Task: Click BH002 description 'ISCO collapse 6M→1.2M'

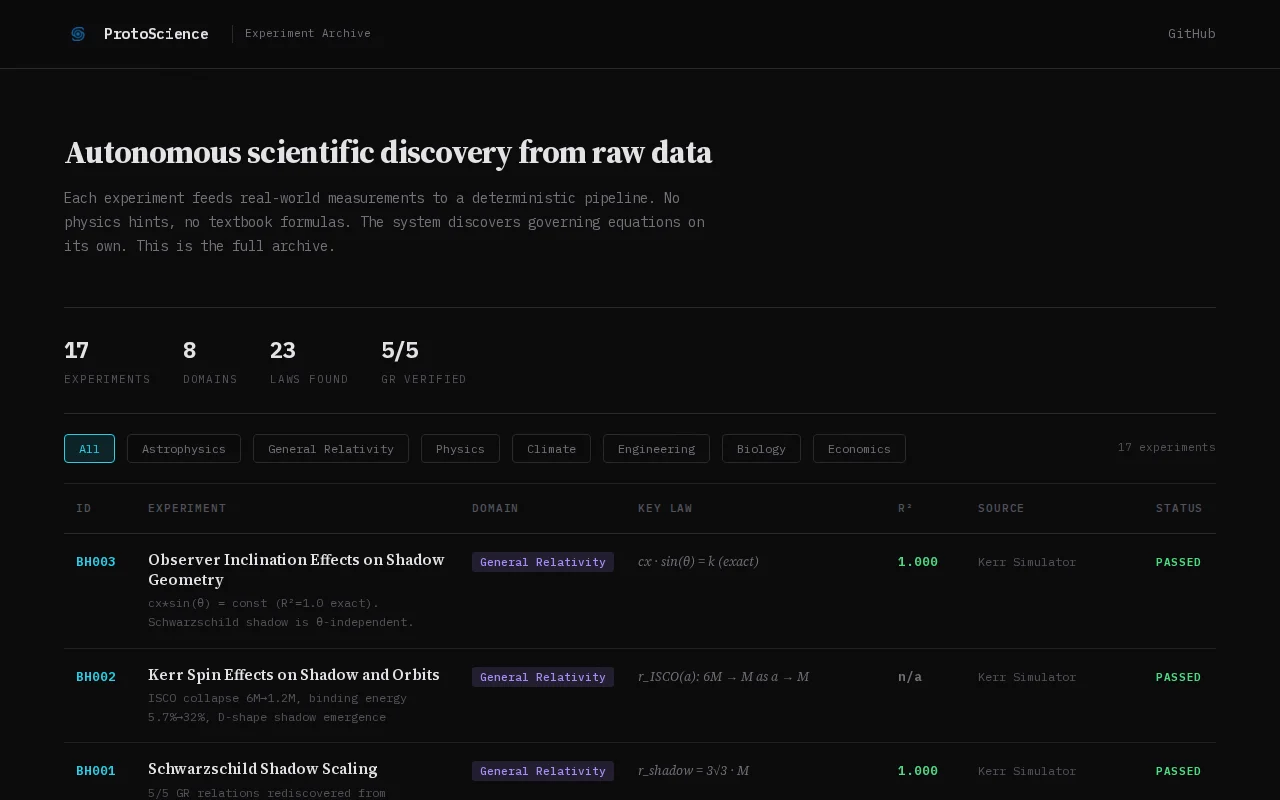Action: (277, 707)
